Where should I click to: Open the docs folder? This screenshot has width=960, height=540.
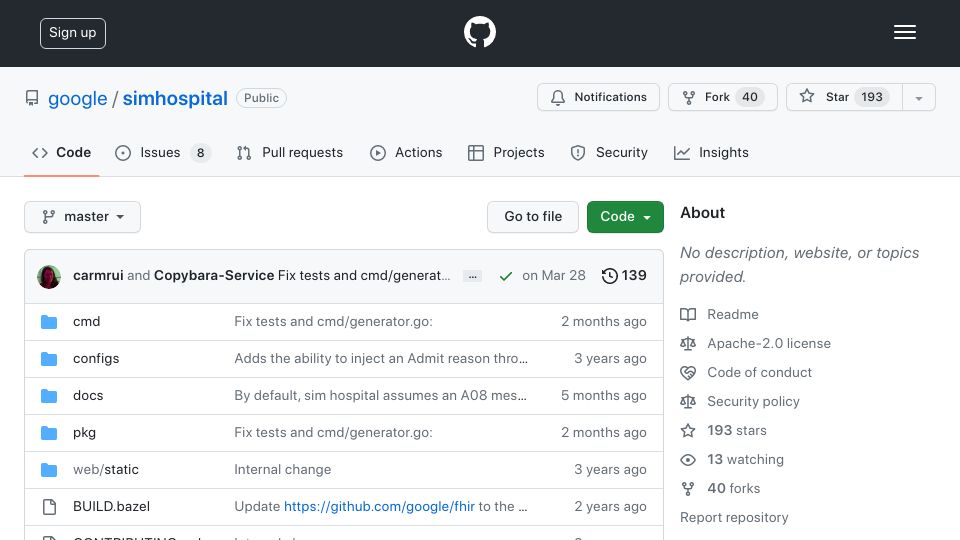88,396
